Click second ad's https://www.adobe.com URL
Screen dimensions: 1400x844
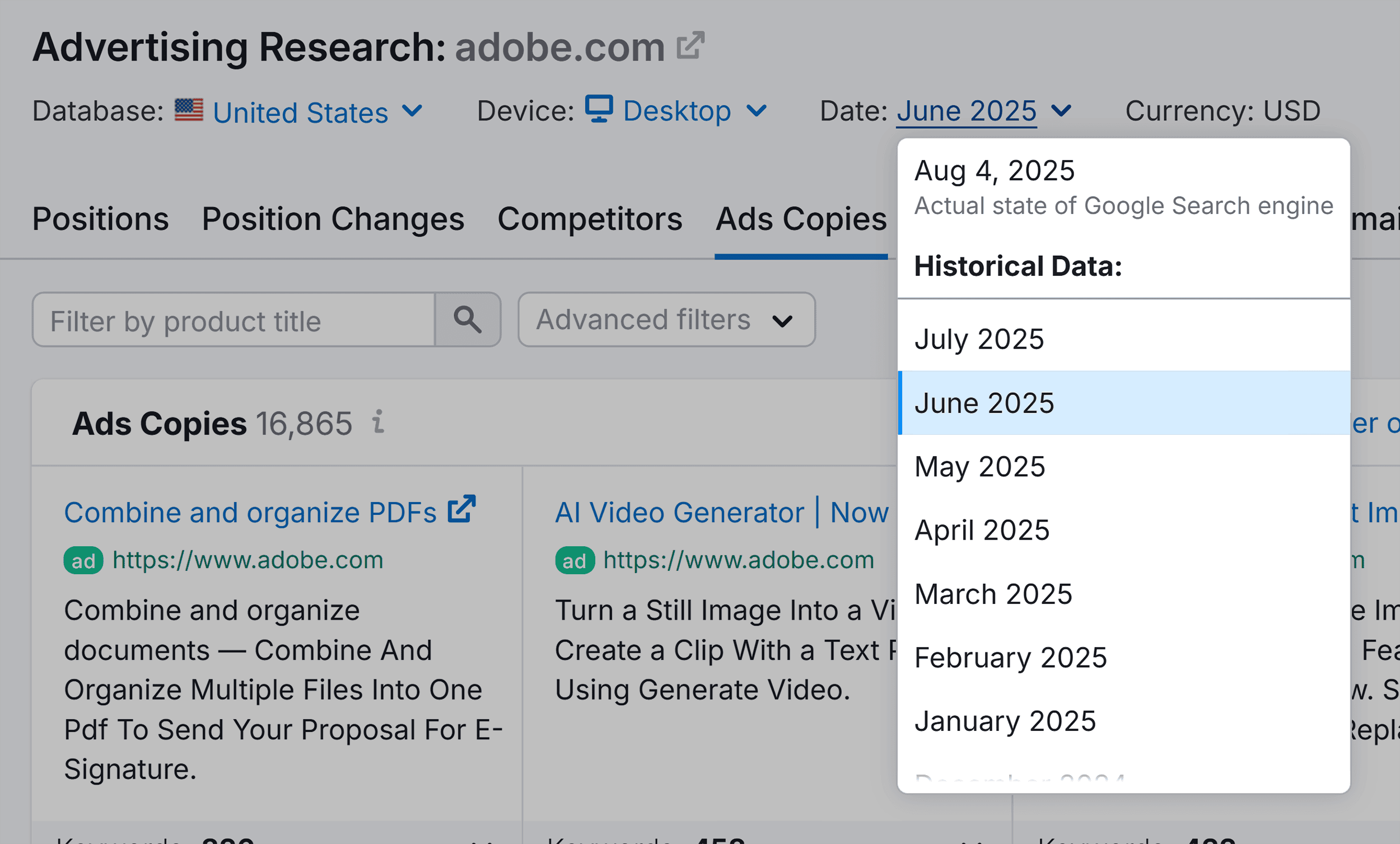(739, 561)
